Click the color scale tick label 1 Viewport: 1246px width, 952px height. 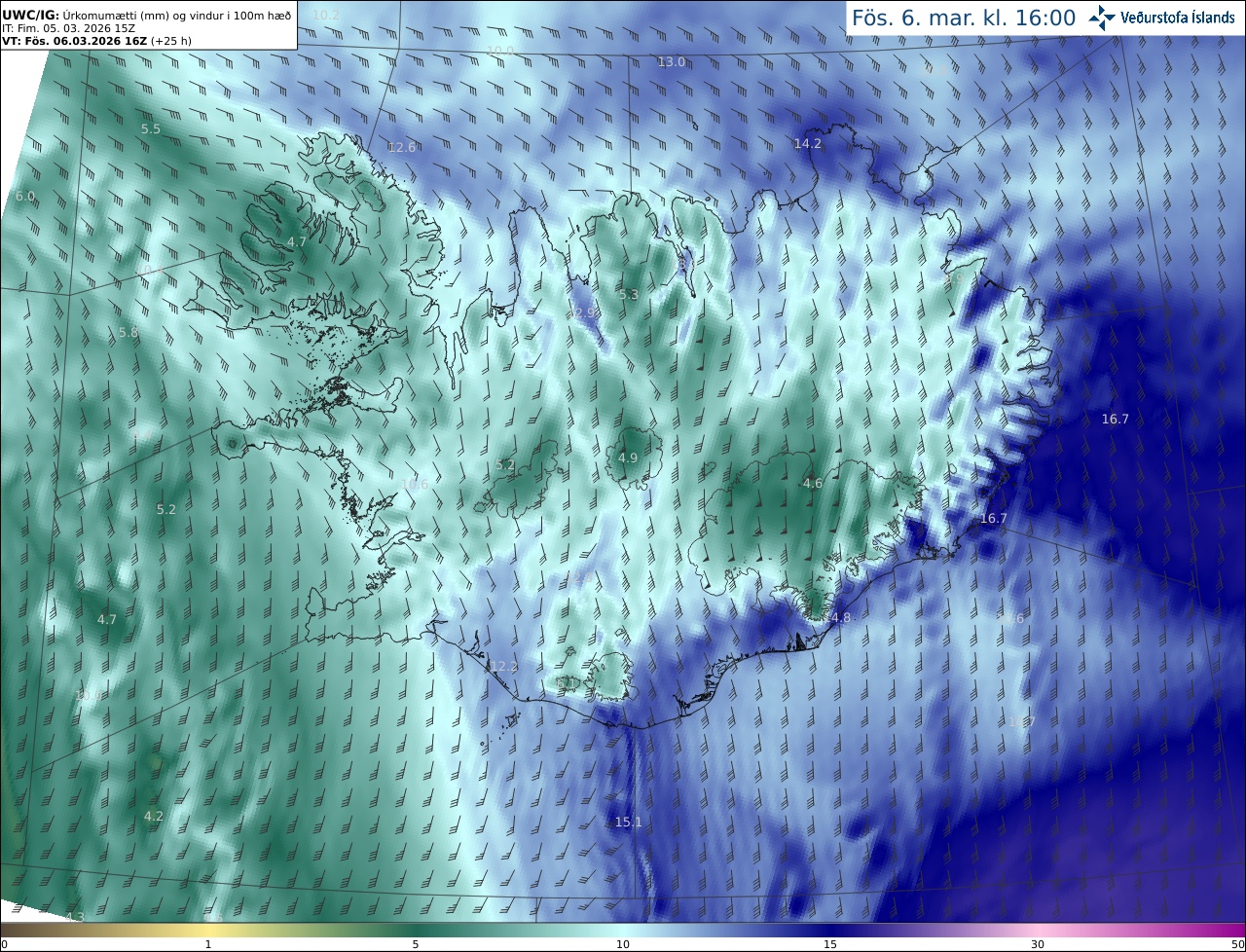[x=208, y=944]
